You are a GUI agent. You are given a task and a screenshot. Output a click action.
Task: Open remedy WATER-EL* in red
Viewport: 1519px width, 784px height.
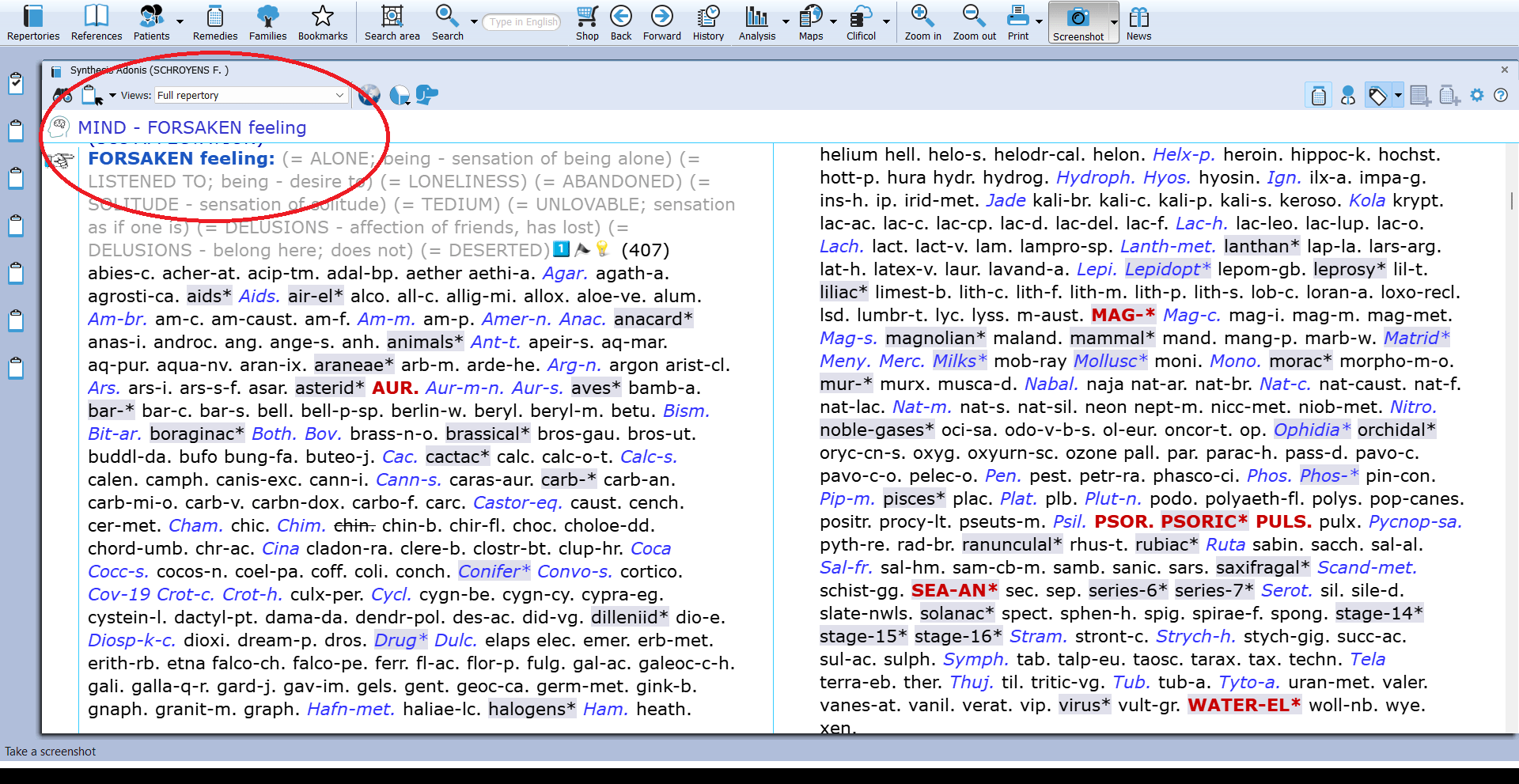(x=1244, y=705)
